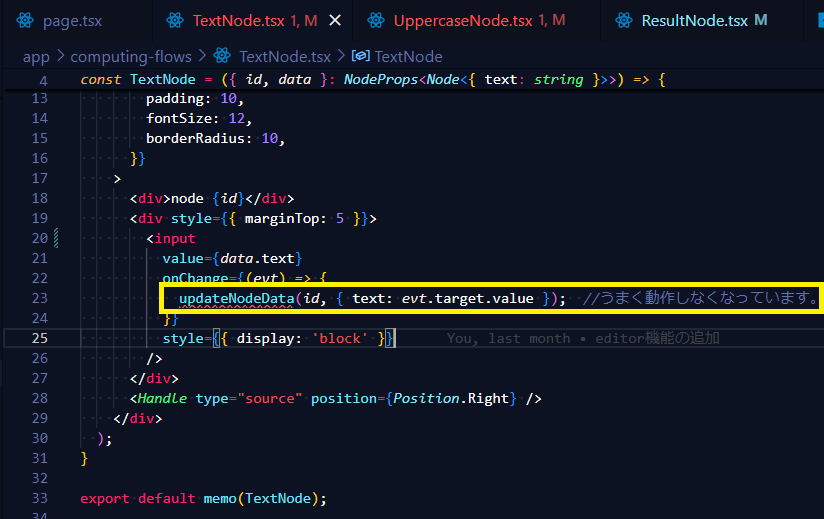Click 'onChange' attribute on line 22
Viewport: 824px width, 519px height.
[x=195, y=278]
